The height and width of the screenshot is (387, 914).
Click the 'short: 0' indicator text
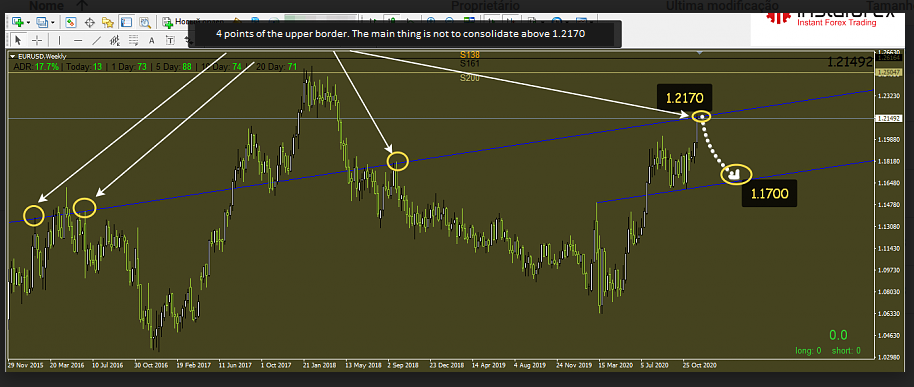[846, 351]
